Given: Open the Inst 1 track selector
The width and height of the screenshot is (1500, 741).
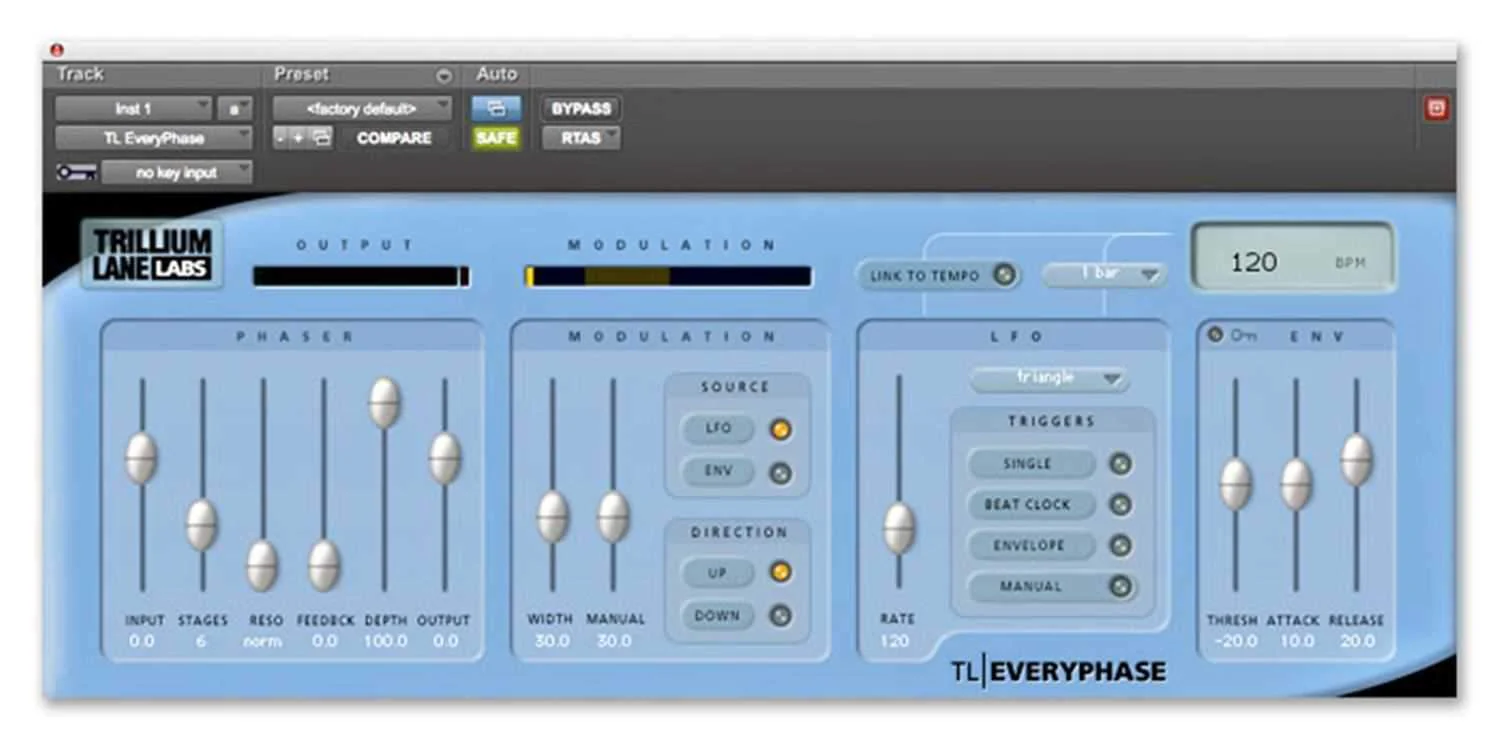Looking at the screenshot, I should point(134,108).
